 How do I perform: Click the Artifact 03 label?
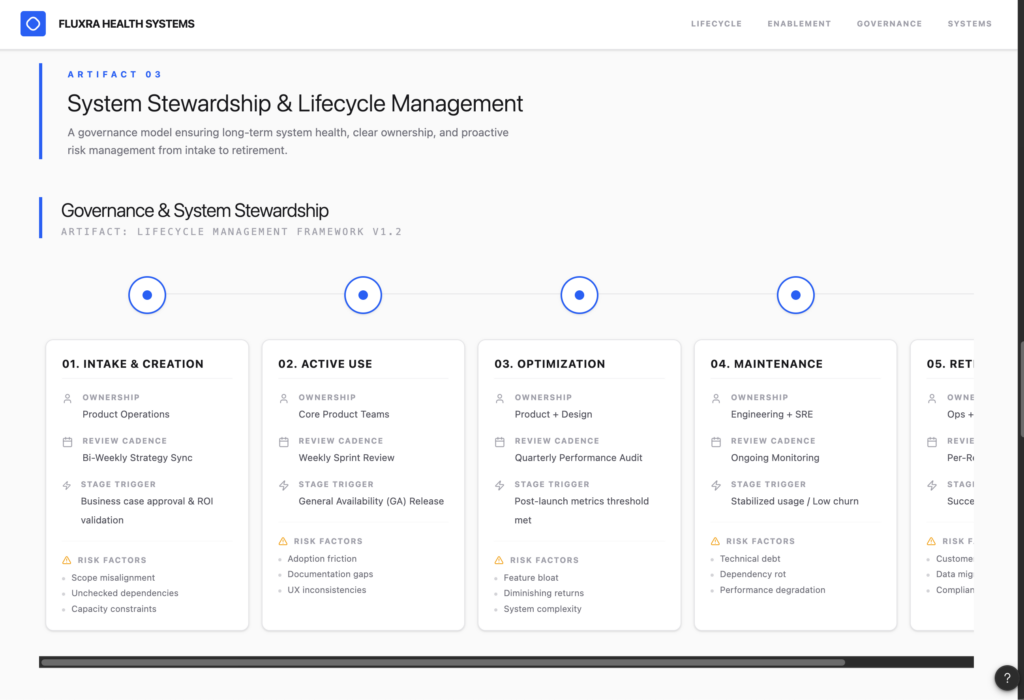[x=115, y=74]
